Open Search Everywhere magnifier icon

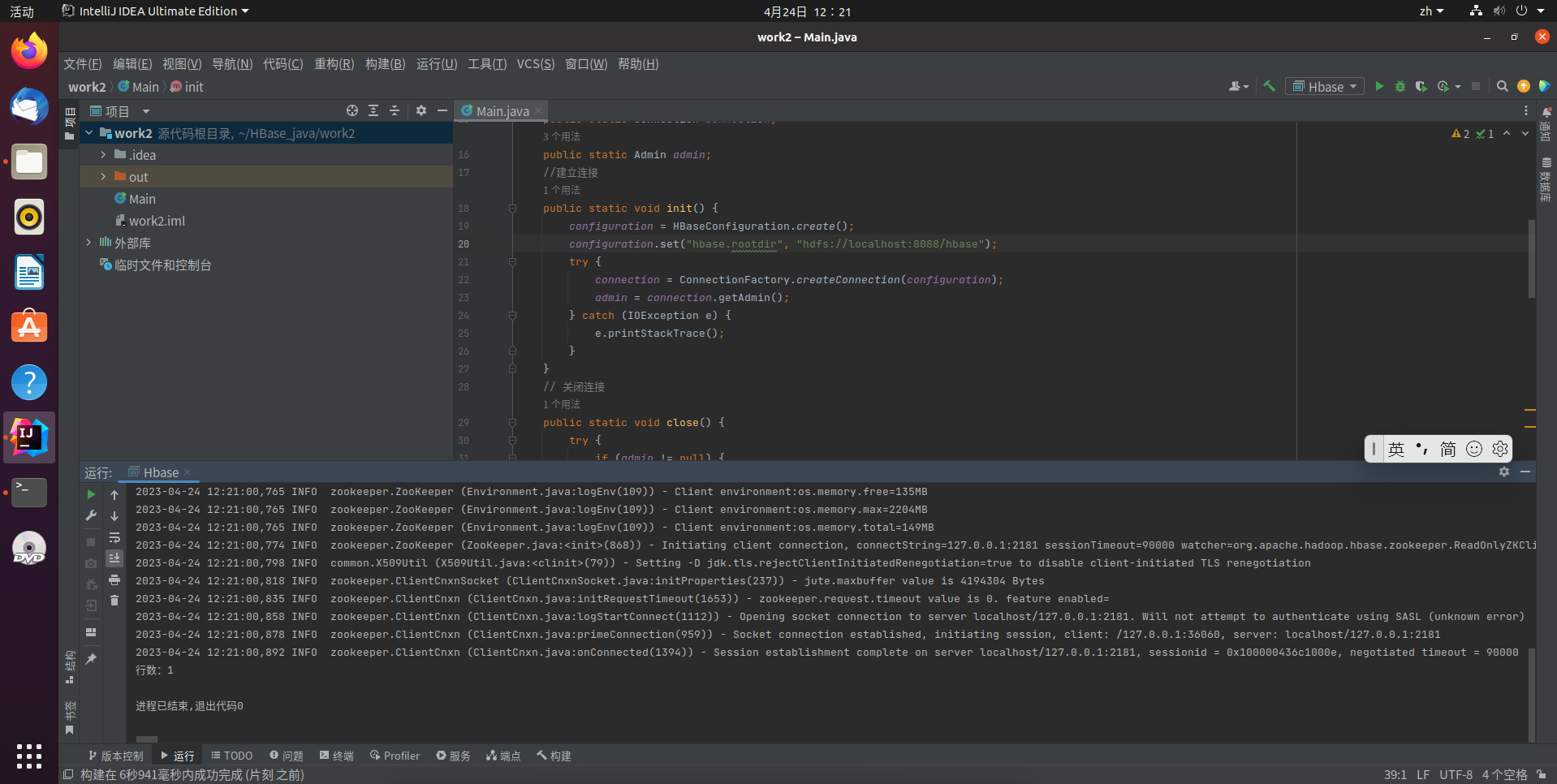click(1502, 86)
